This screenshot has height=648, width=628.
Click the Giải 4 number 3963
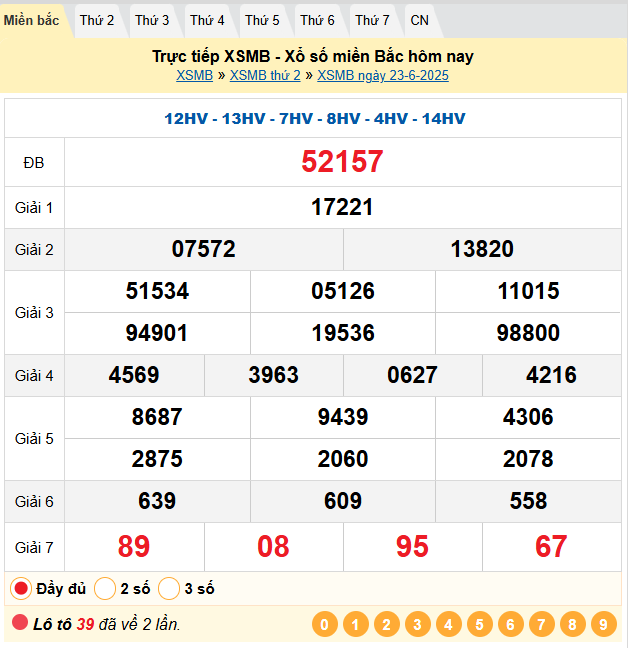pos(274,375)
